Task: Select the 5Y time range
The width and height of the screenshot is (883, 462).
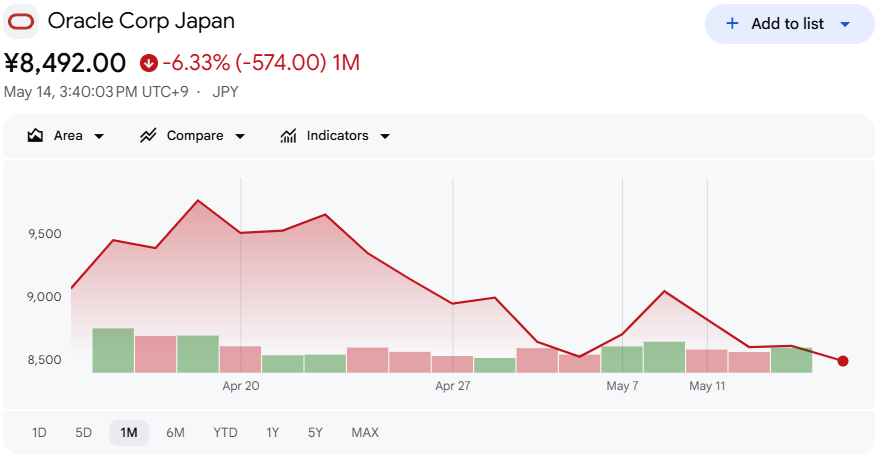Action: [x=315, y=433]
